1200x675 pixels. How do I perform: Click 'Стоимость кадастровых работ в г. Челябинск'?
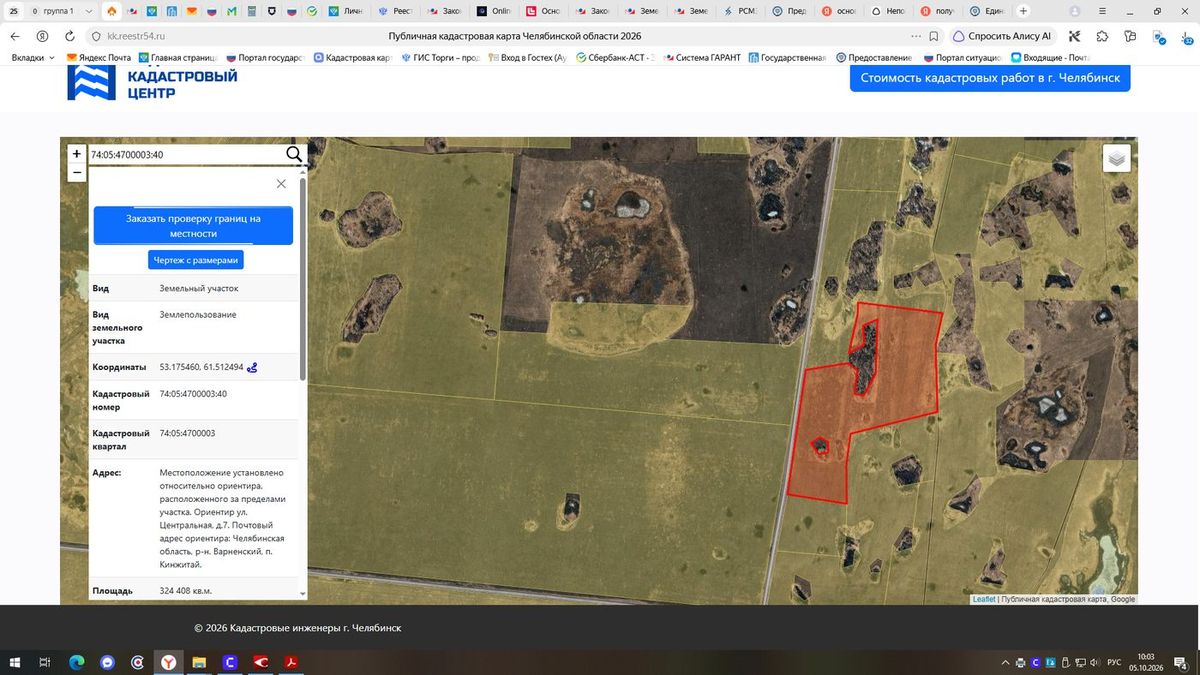(x=990, y=78)
